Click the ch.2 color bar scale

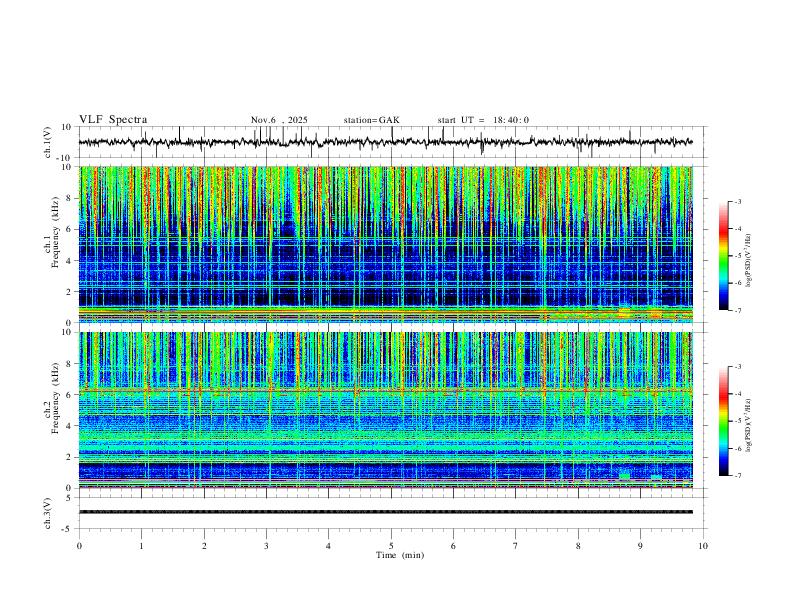724,421
